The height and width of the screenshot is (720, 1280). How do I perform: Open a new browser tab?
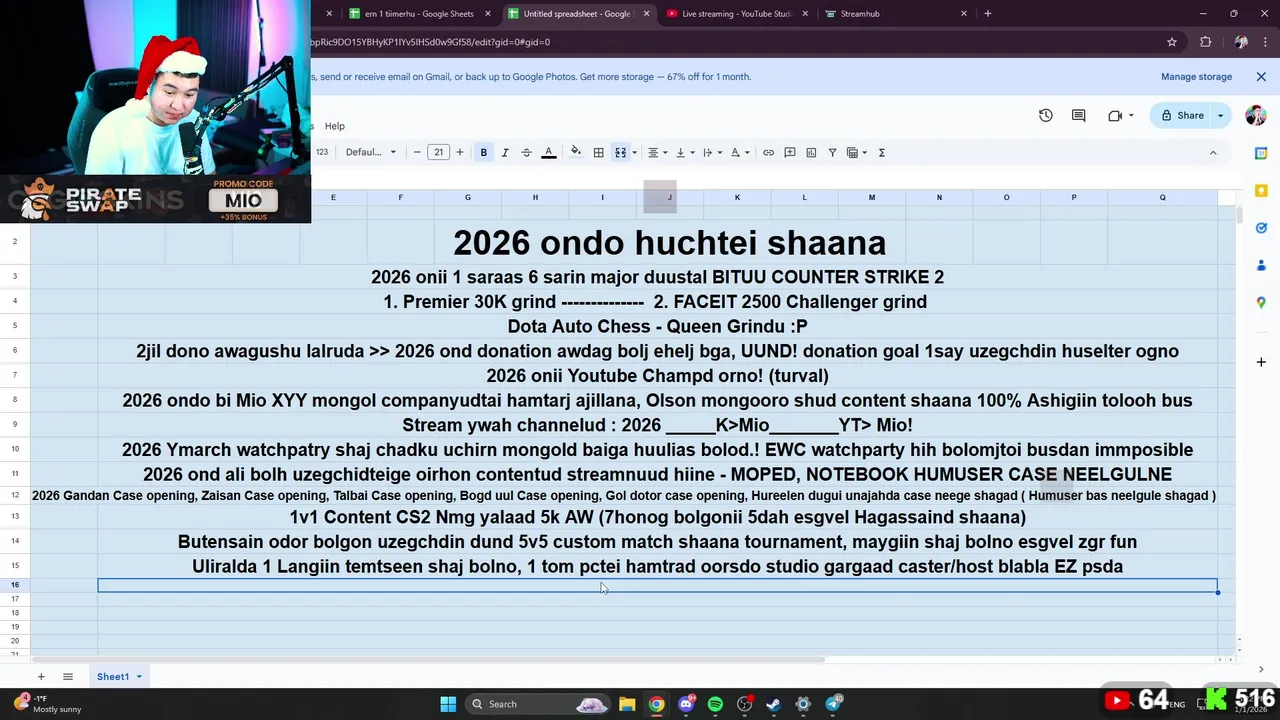pyautogui.click(x=987, y=14)
